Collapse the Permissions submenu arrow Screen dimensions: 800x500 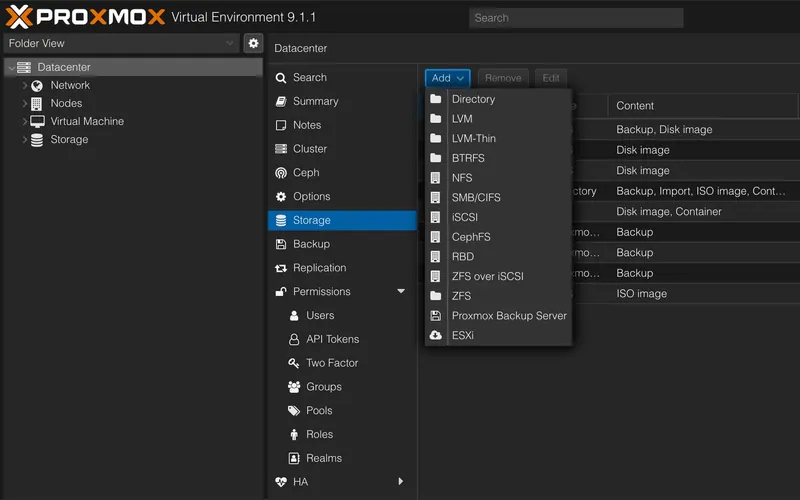tap(401, 291)
